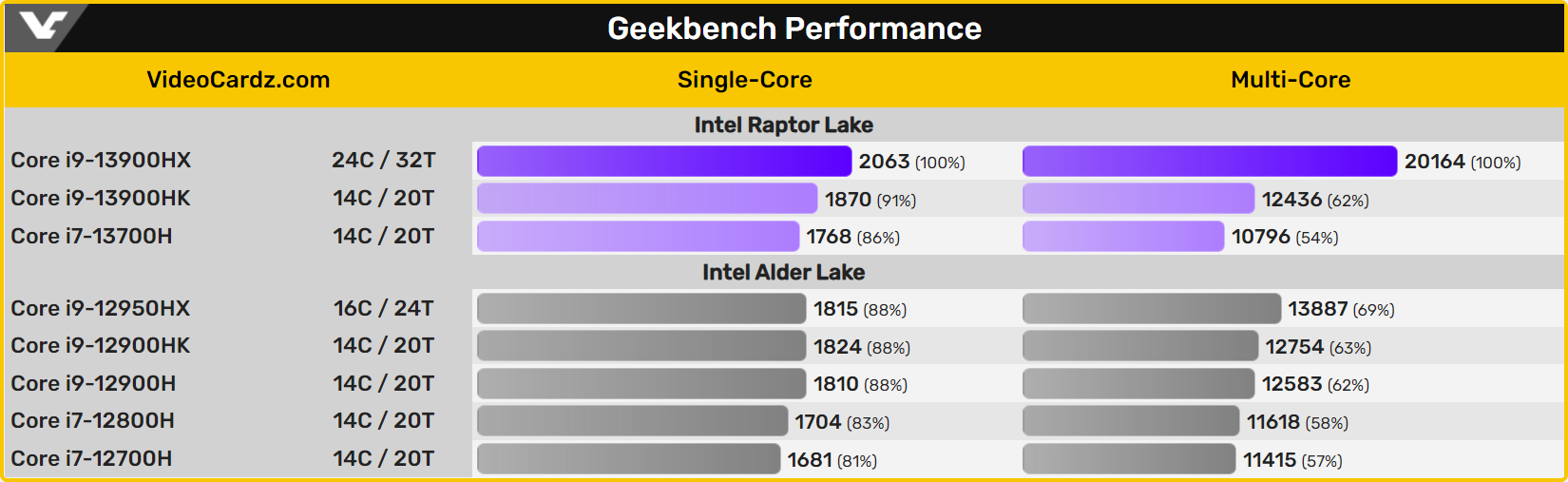The width and height of the screenshot is (1568, 482).
Task: Select the Core i9-13900HX row label
Action: pos(101,160)
